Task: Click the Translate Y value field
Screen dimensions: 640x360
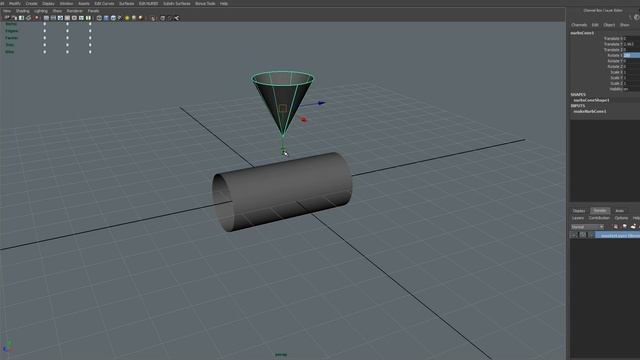Action: (x=631, y=44)
